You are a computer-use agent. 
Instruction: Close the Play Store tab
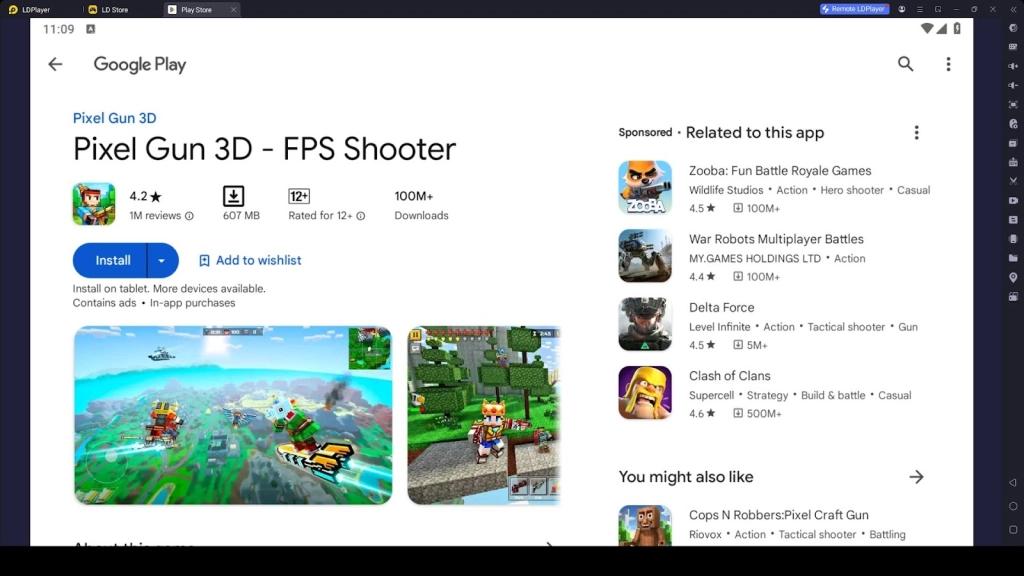[x=233, y=10]
